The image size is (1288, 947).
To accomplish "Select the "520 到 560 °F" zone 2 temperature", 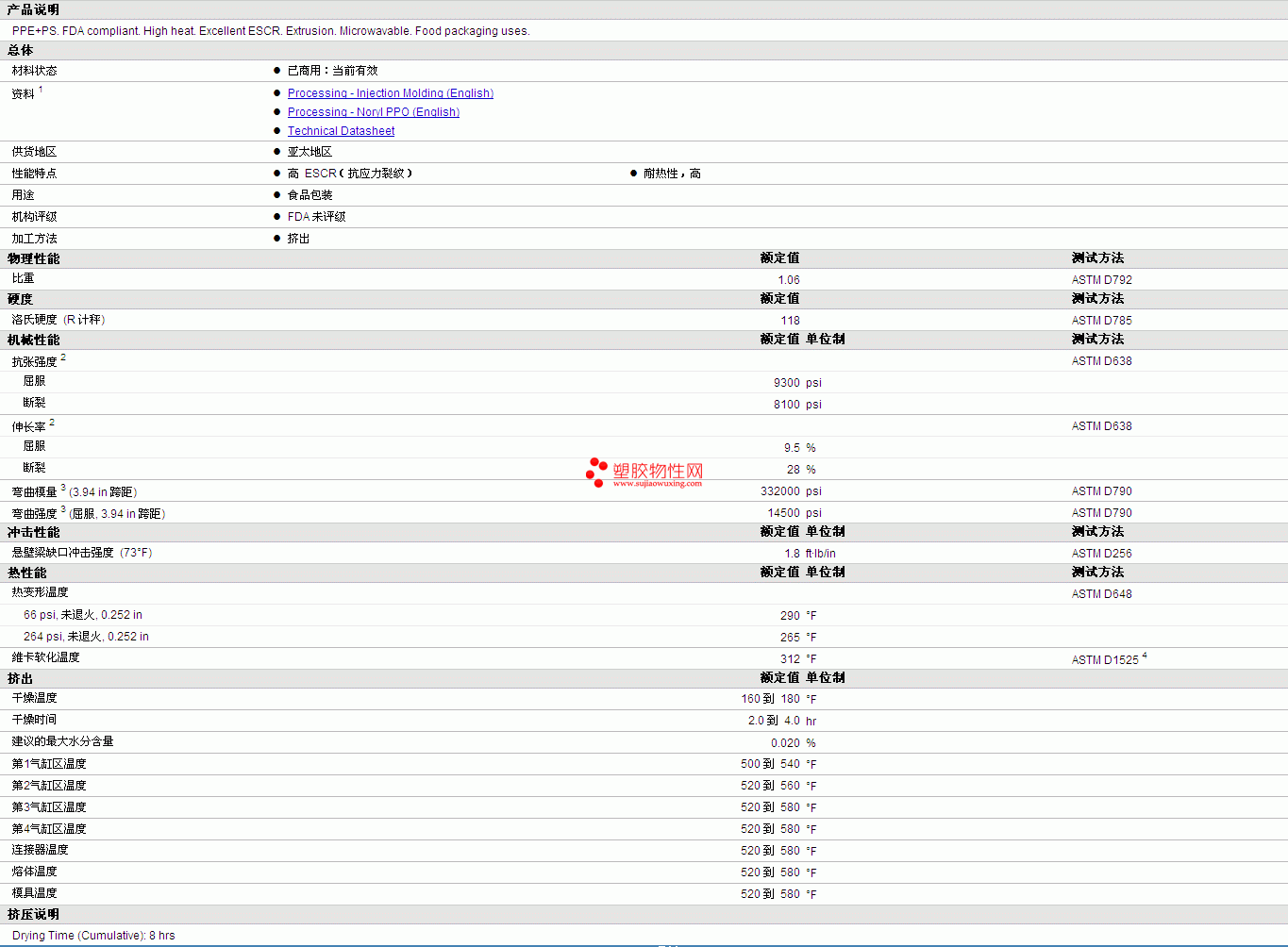I will (x=779, y=786).
